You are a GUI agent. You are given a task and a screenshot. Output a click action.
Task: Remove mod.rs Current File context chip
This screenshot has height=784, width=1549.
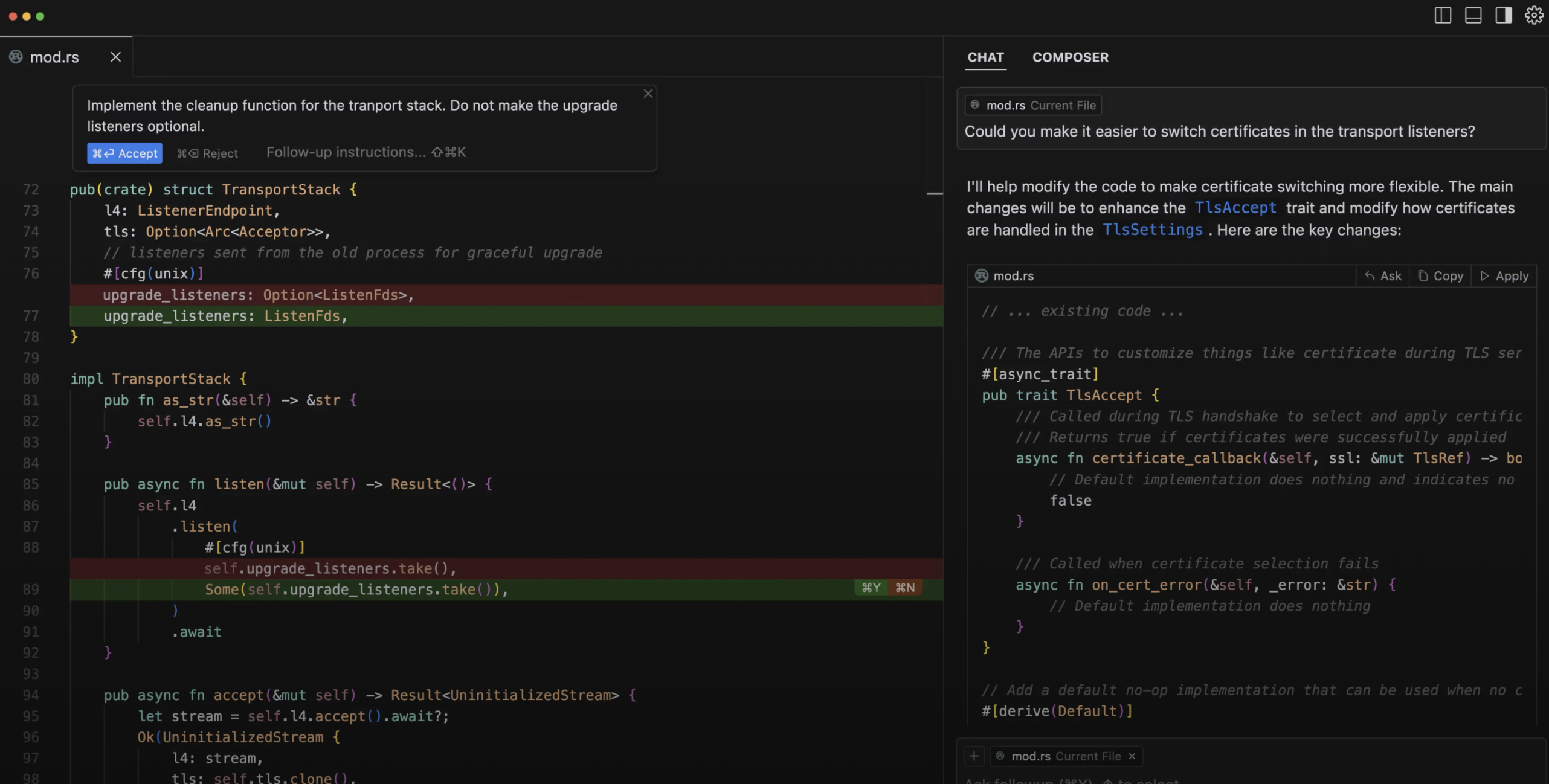(1132, 756)
